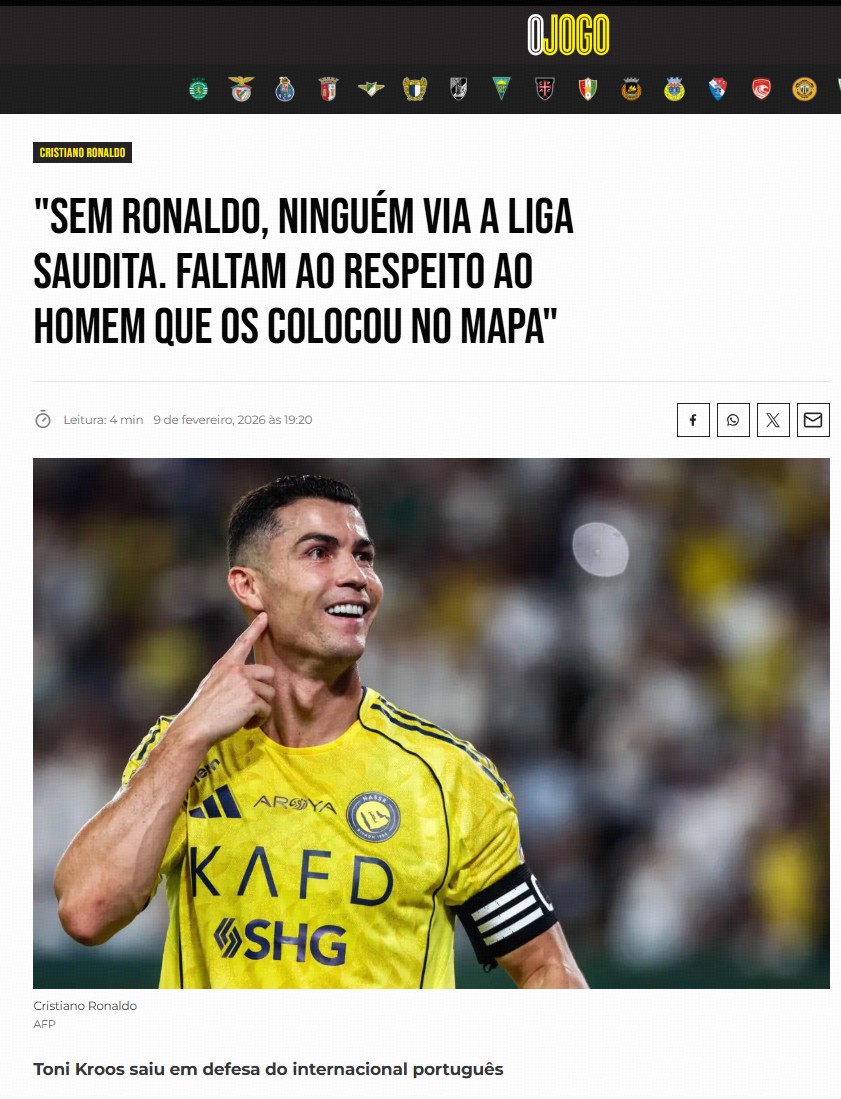Select the Famalicão blue-and-white crest
The height and width of the screenshot is (1099, 841).
click(415, 89)
